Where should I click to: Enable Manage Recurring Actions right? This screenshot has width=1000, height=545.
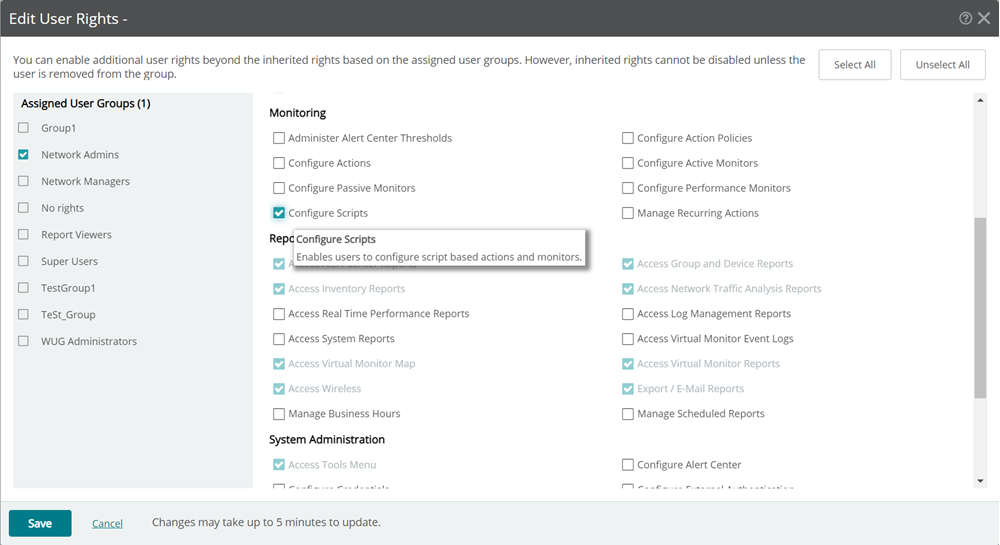pyautogui.click(x=628, y=213)
